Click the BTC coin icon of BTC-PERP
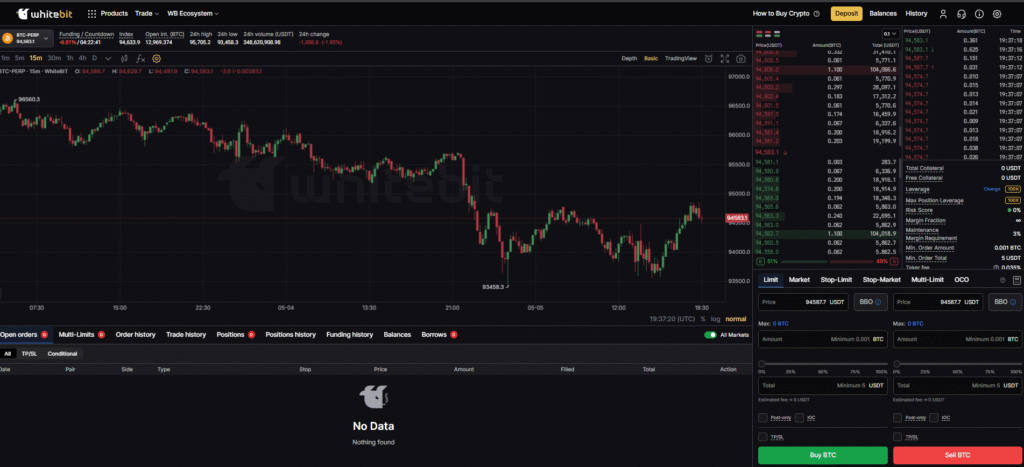This screenshot has height=467, width=1024. (x=6, y=37)
